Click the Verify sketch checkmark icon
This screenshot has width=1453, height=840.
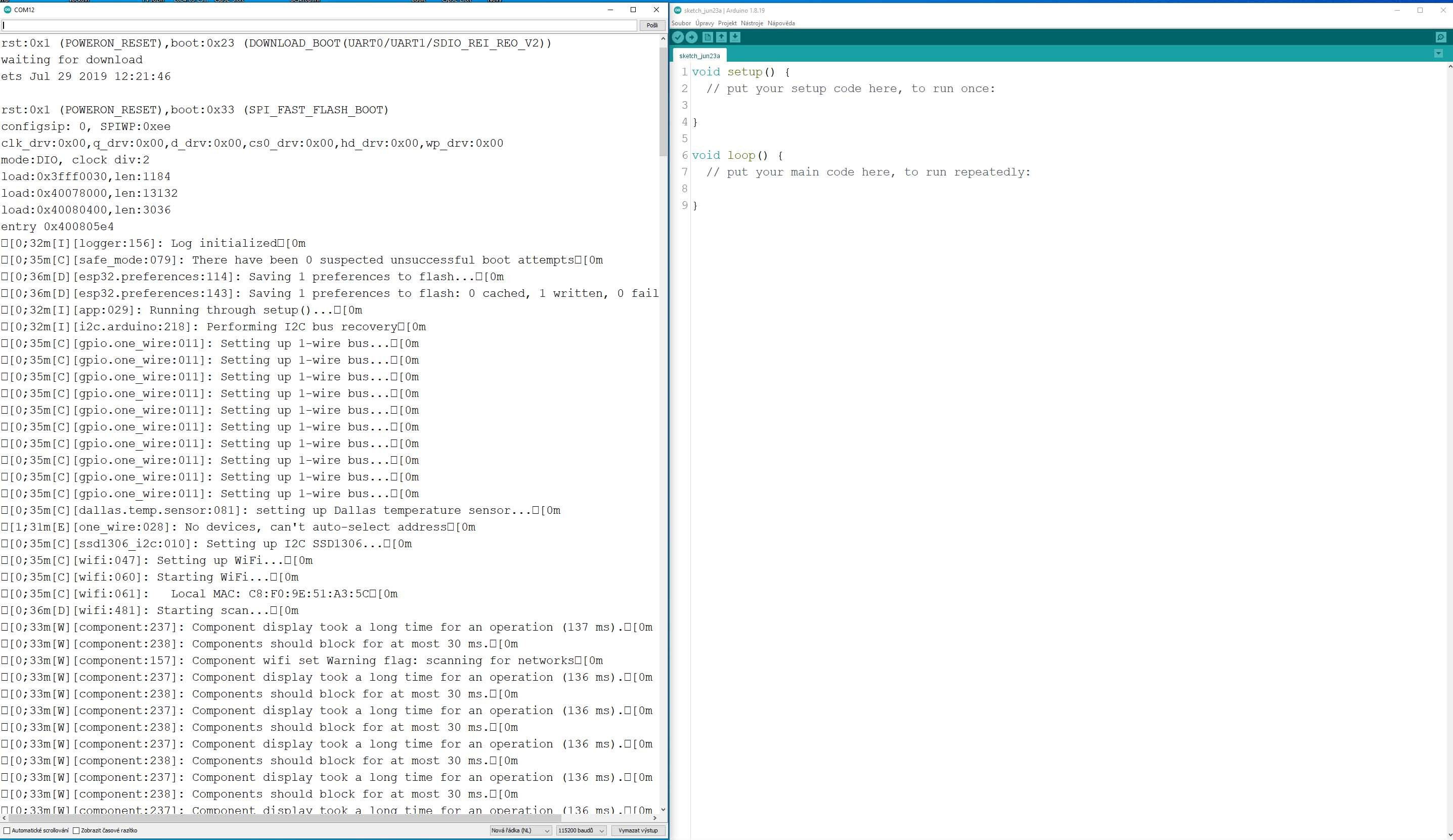click(x=678, y=37)
